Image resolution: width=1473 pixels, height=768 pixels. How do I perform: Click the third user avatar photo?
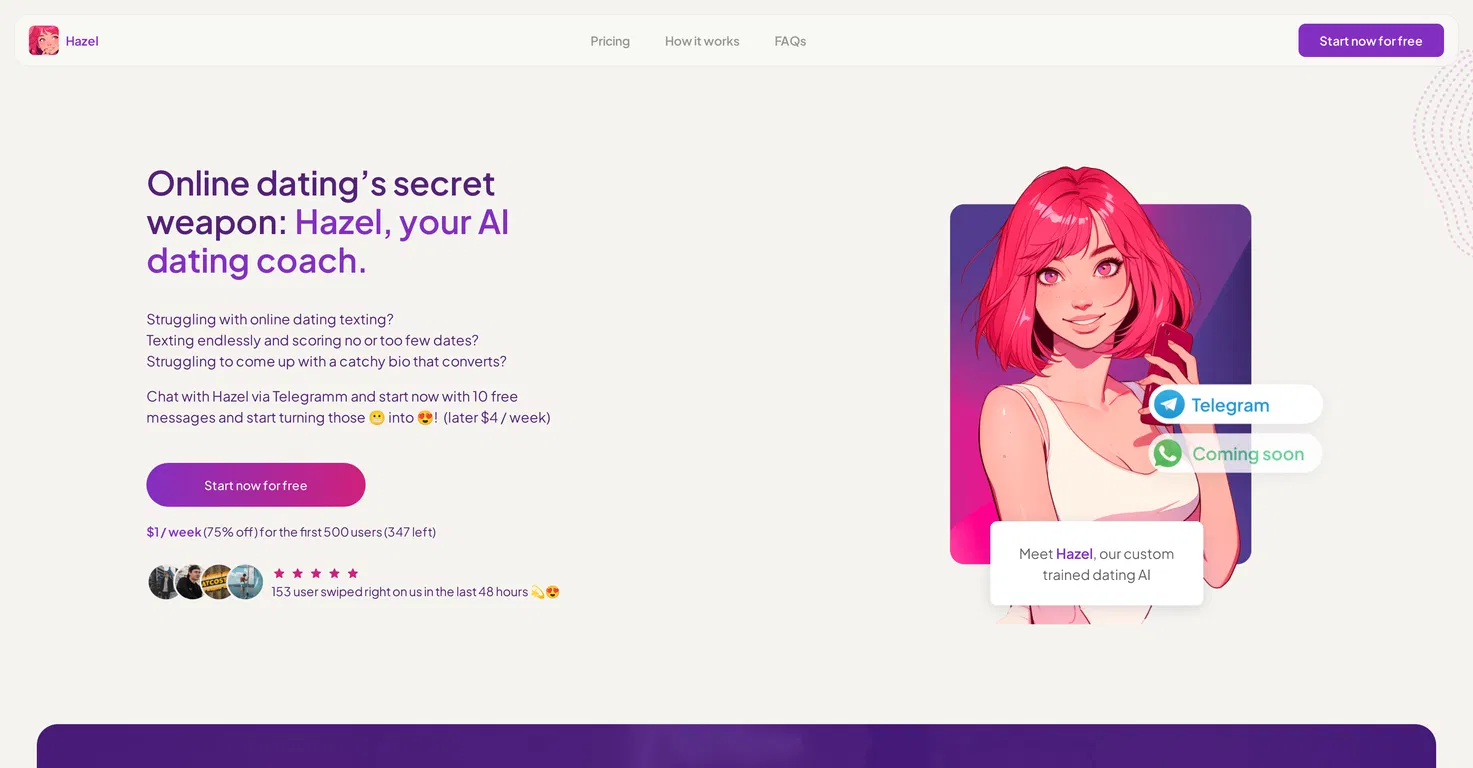coord(216,582)
